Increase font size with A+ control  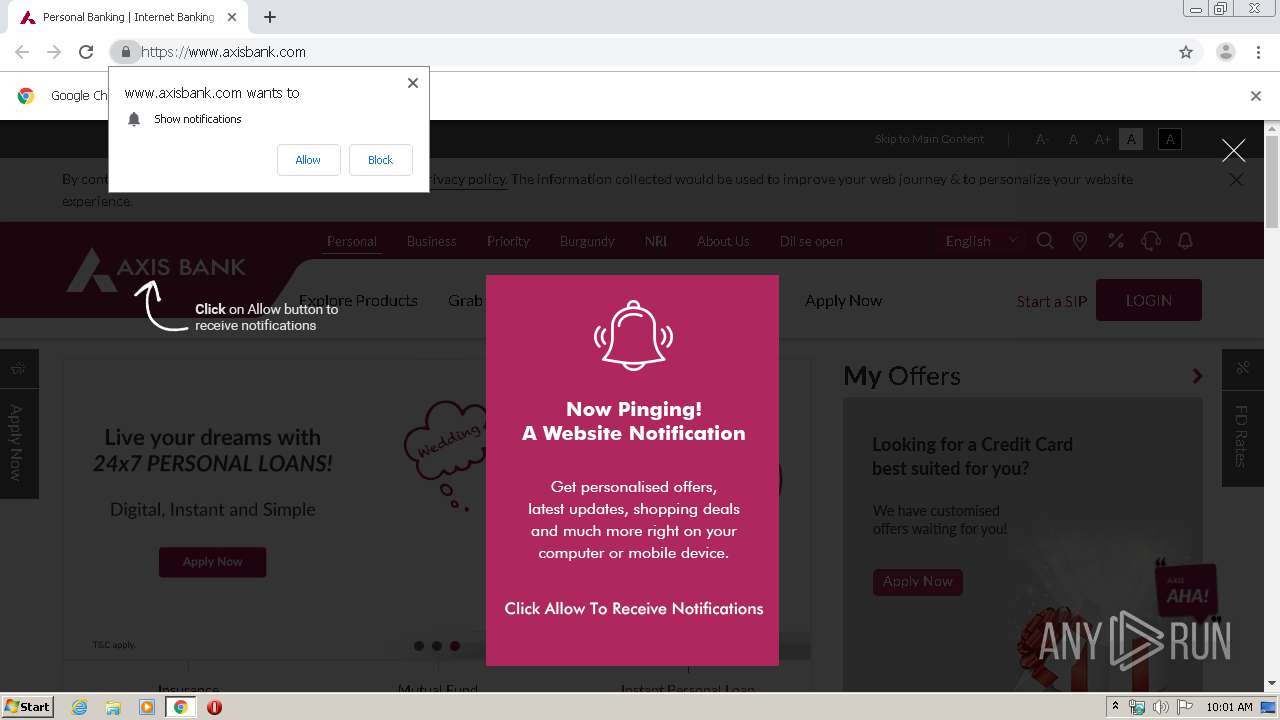click(1102, 139)
